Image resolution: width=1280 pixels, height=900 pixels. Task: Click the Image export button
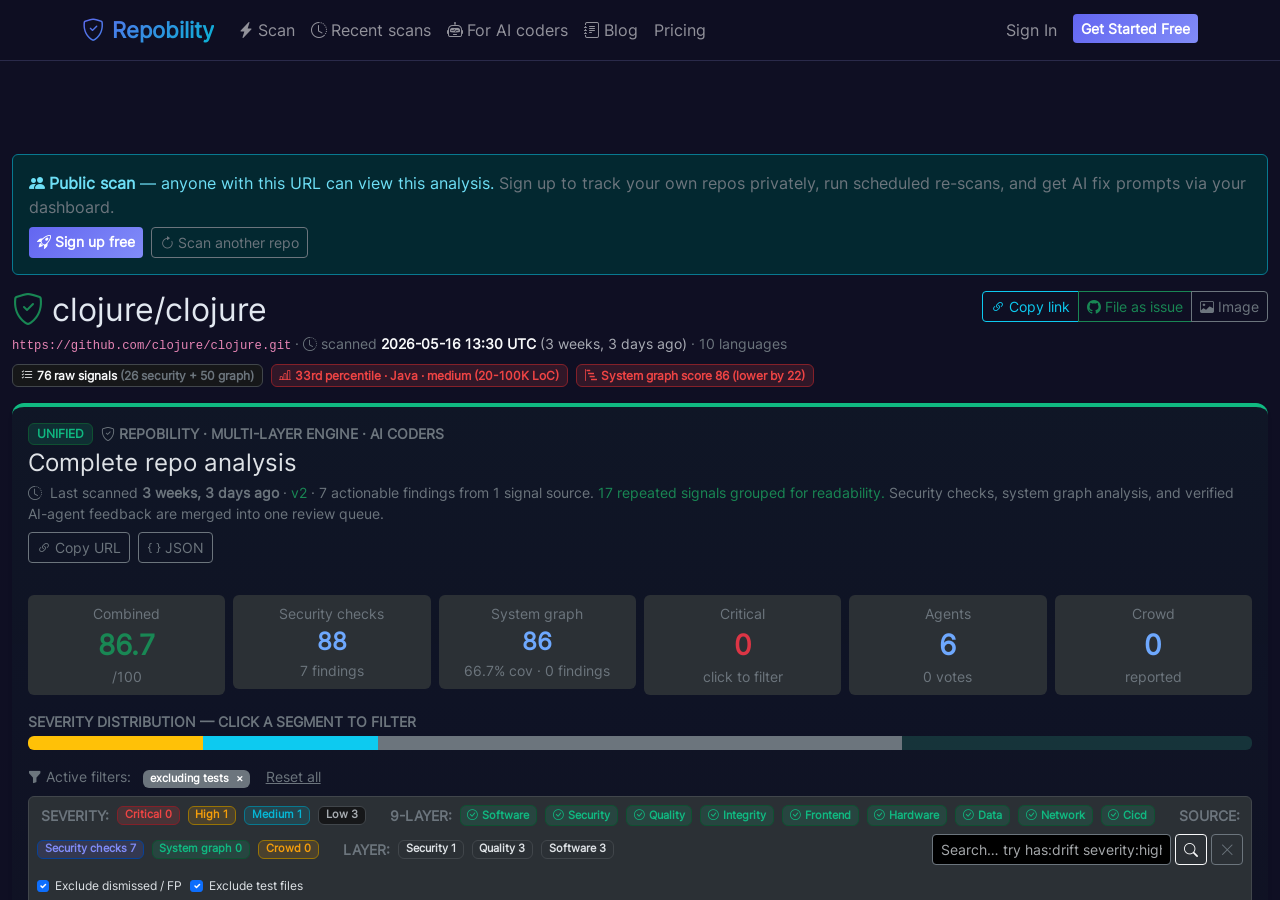click(1229, 307)
